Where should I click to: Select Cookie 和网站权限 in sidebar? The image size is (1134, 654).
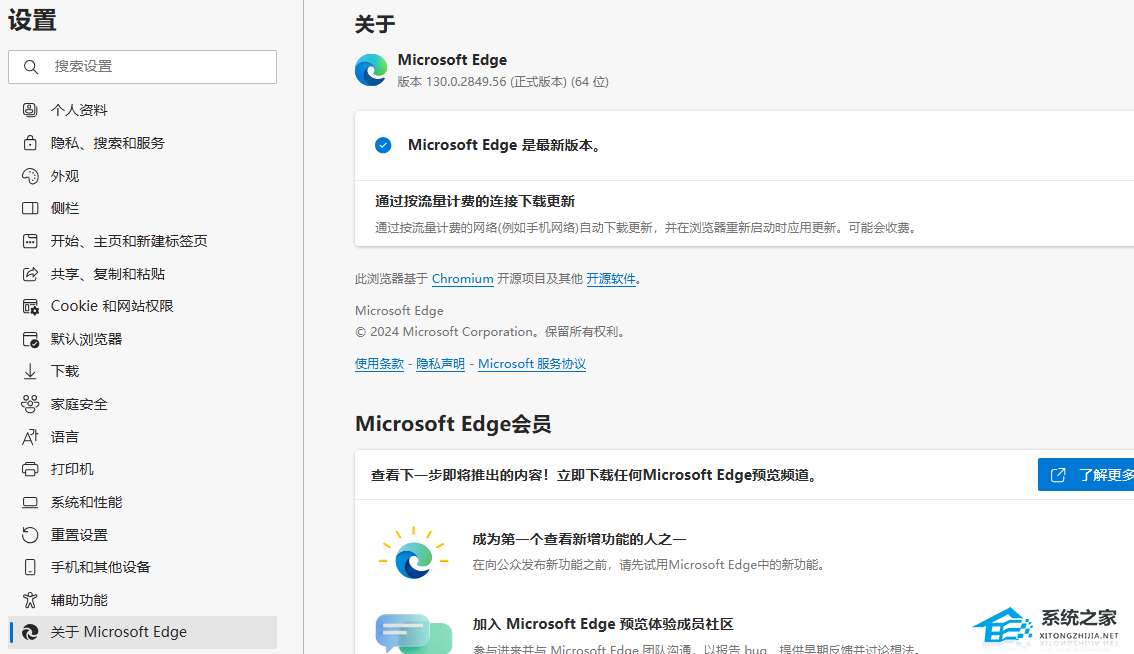pos(142,306)
